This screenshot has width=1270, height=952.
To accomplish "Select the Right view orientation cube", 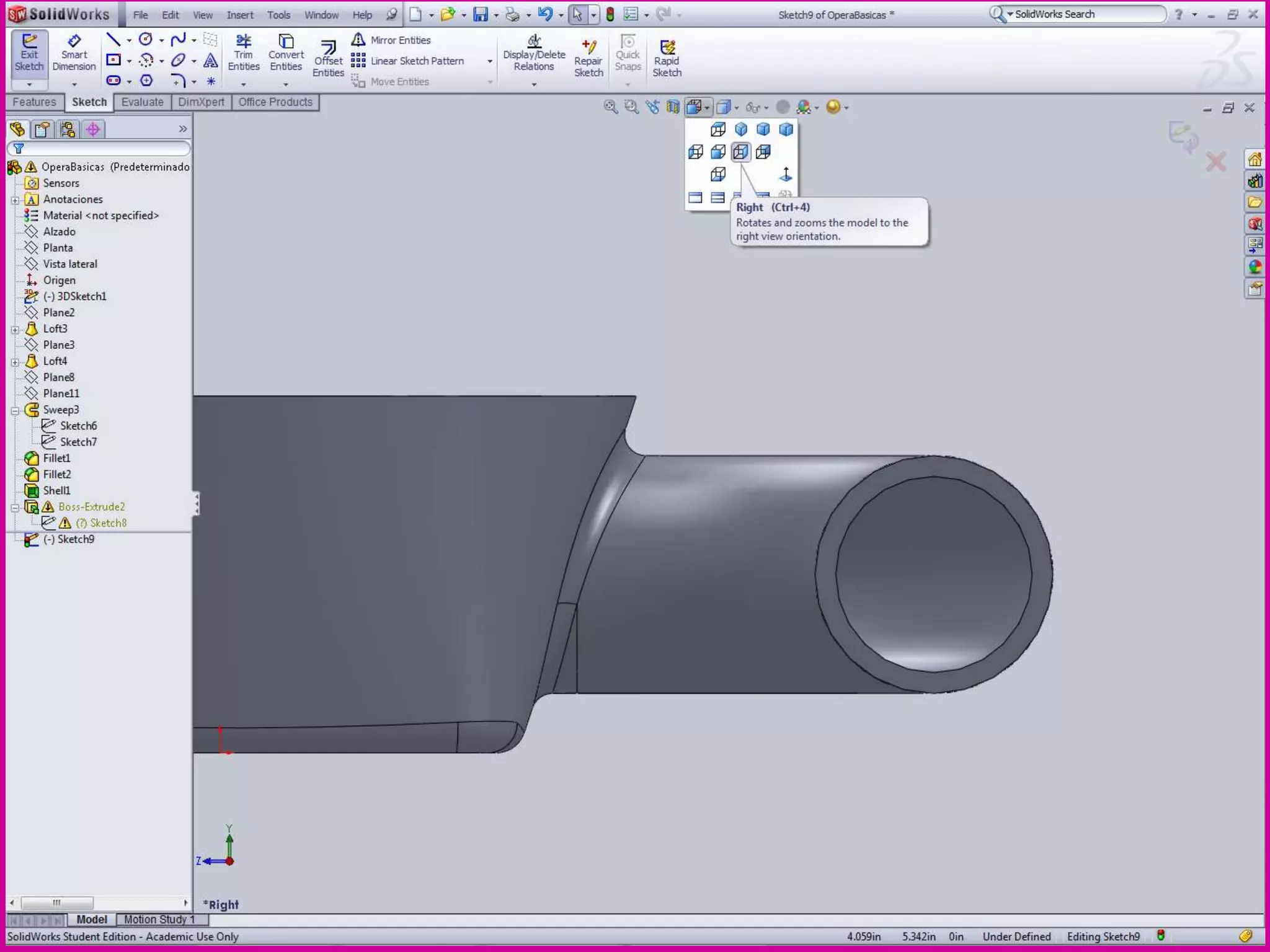I will 740,152.
